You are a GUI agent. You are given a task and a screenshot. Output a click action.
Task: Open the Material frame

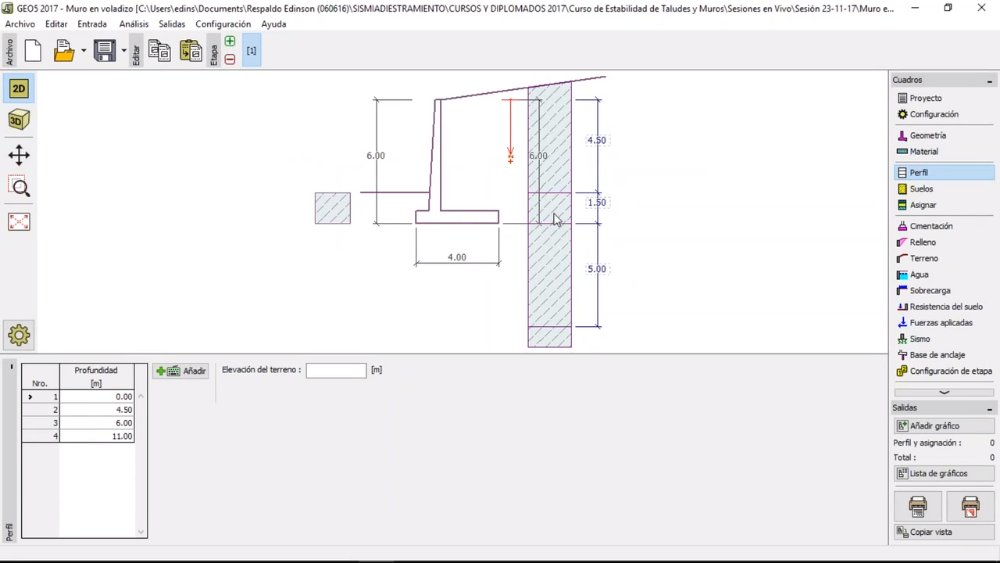coord(943,151)
